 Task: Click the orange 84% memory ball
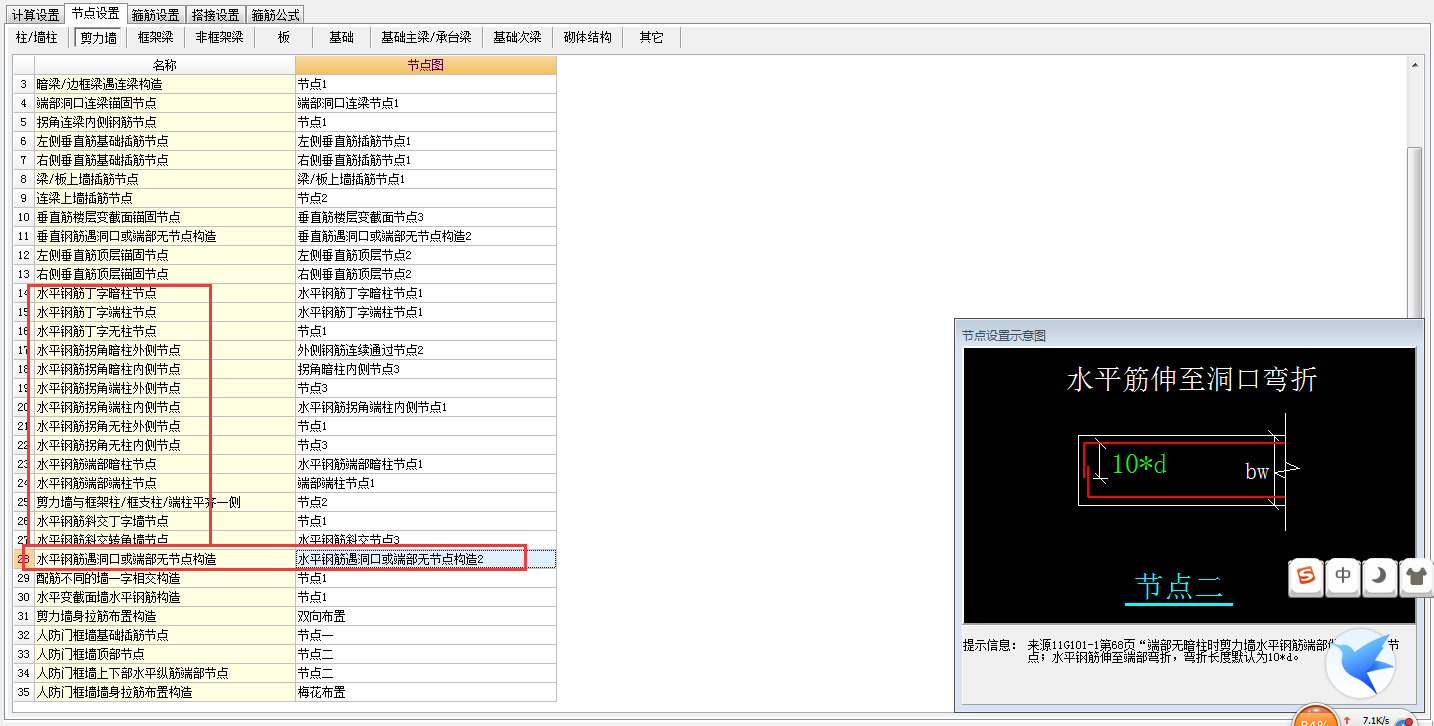click(x=1315, y=716)
